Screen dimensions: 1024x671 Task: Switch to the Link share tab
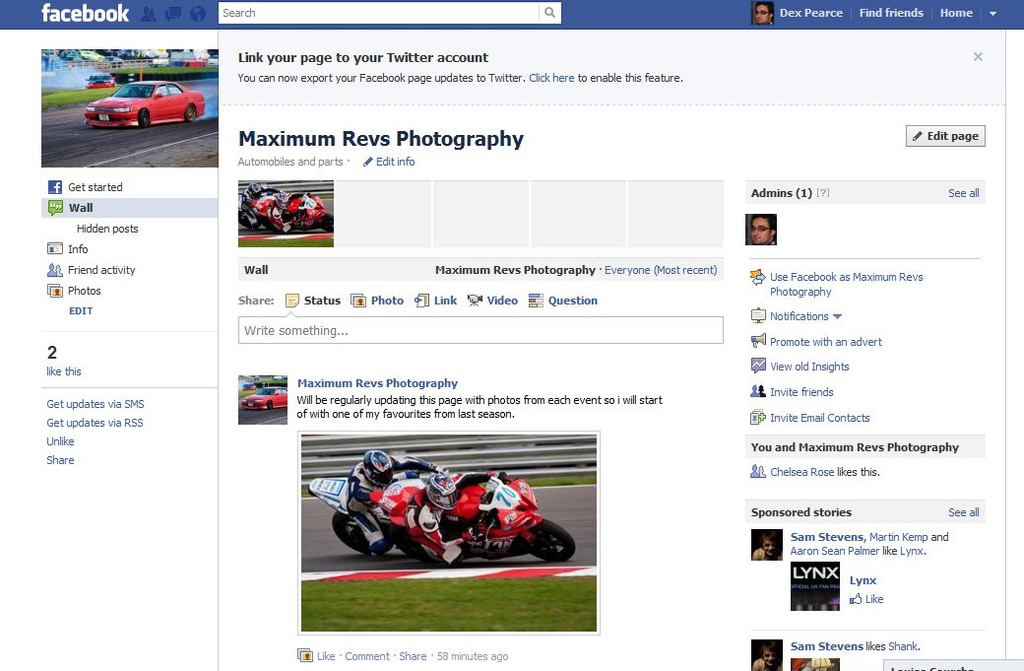pos(445,300)
